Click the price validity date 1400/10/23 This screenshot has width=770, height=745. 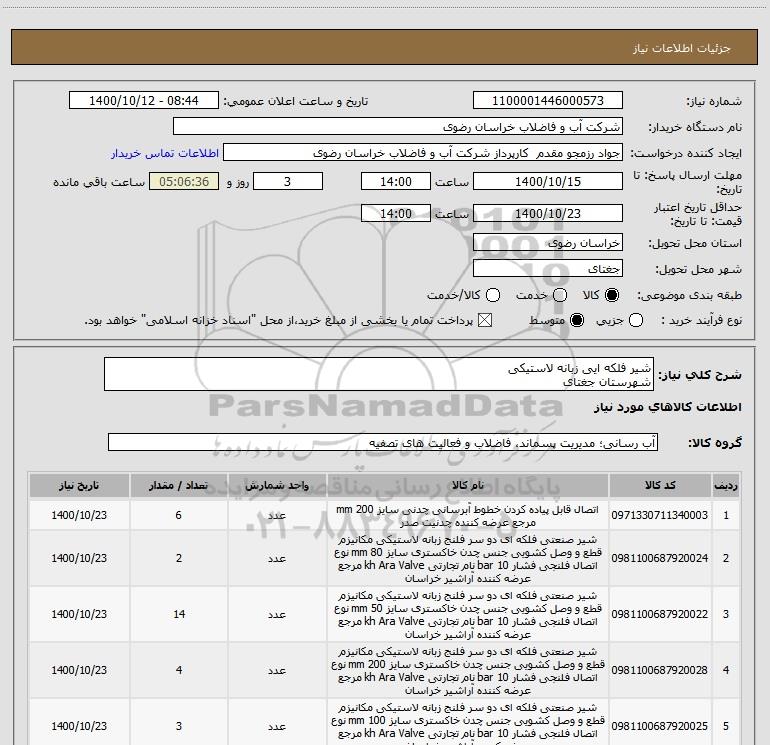point(548,213)
